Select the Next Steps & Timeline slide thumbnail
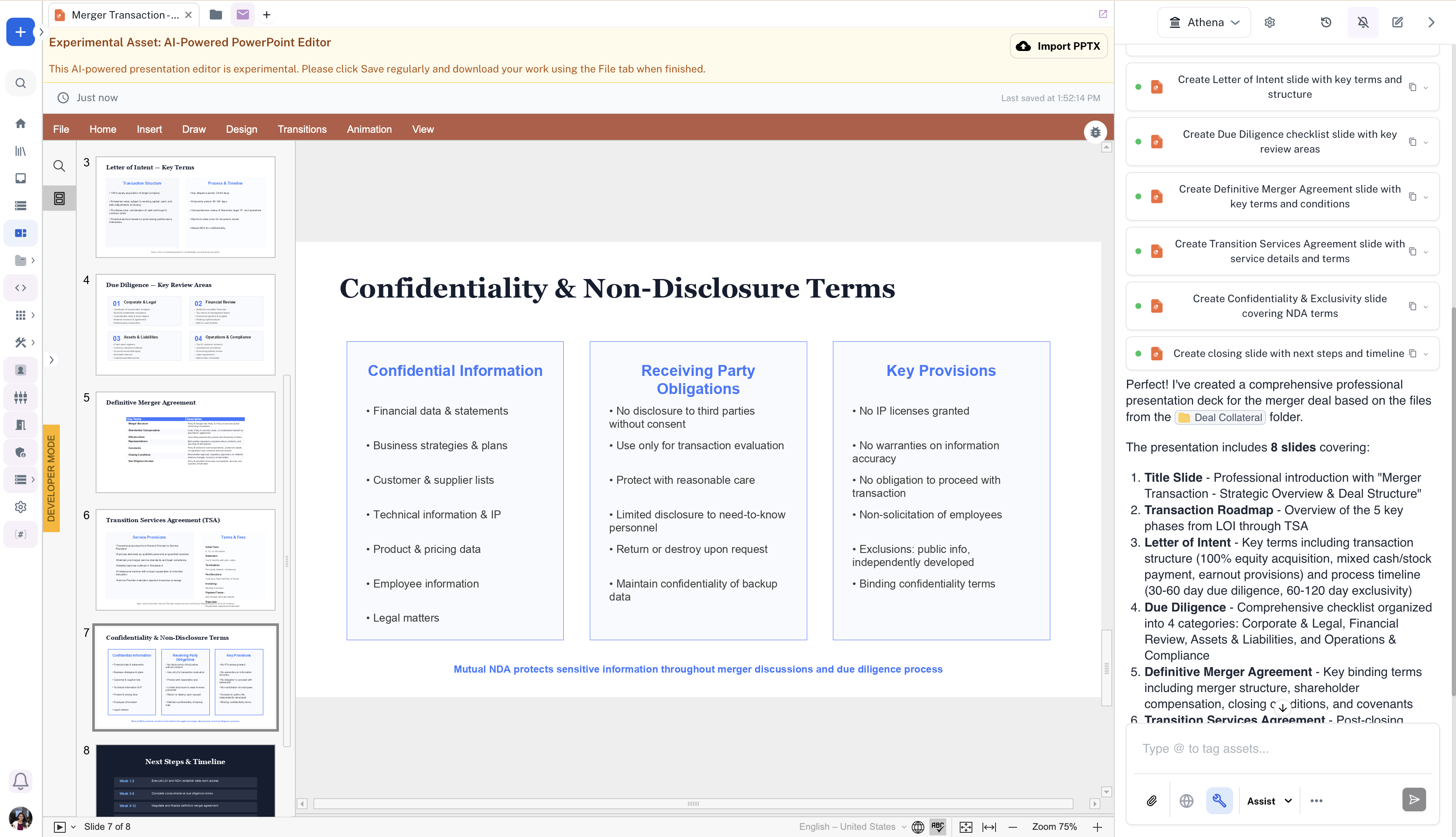The height and width of the screenshot is (837, 1456). (185, 780)
